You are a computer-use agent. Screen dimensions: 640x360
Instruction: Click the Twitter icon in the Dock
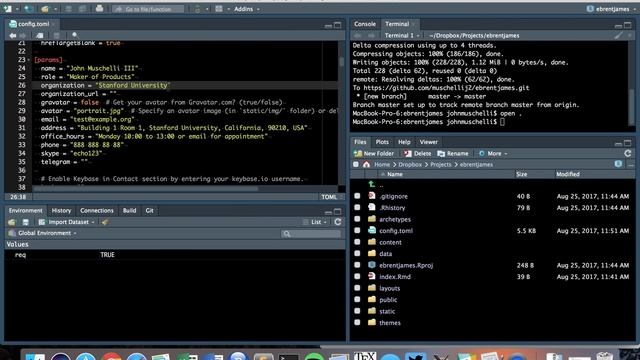[416, 357]
